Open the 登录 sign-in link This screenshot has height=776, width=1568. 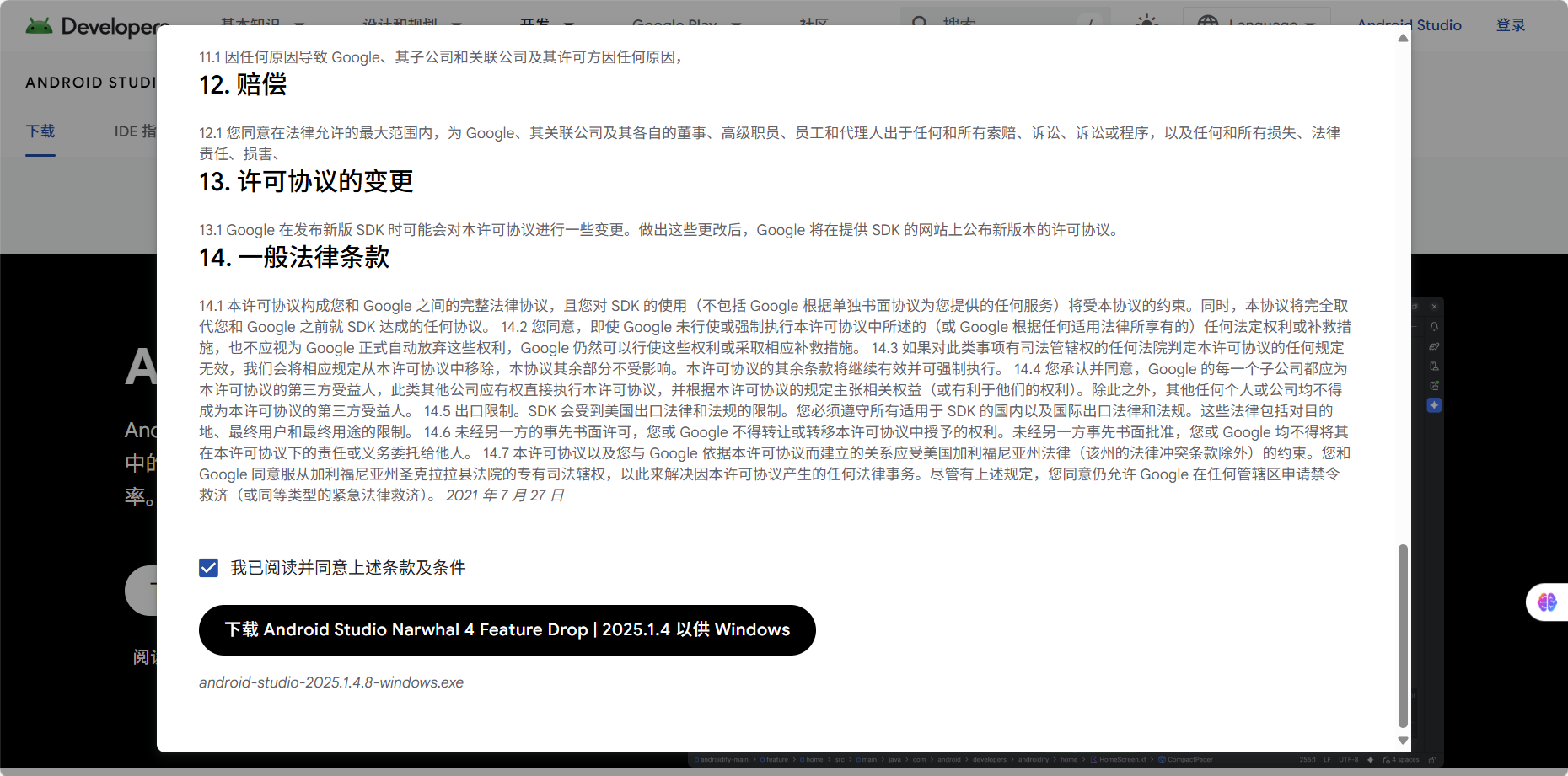[x=1511, y=25]
